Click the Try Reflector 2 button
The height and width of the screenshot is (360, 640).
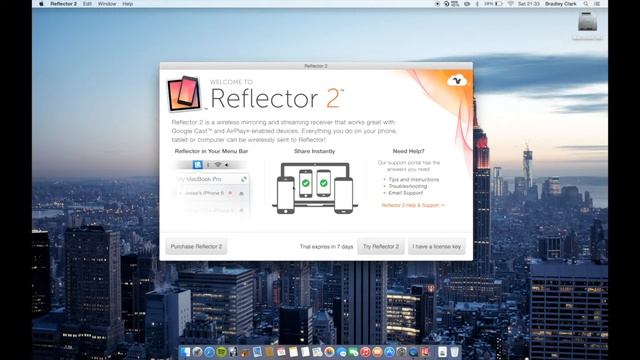point(381,247)
